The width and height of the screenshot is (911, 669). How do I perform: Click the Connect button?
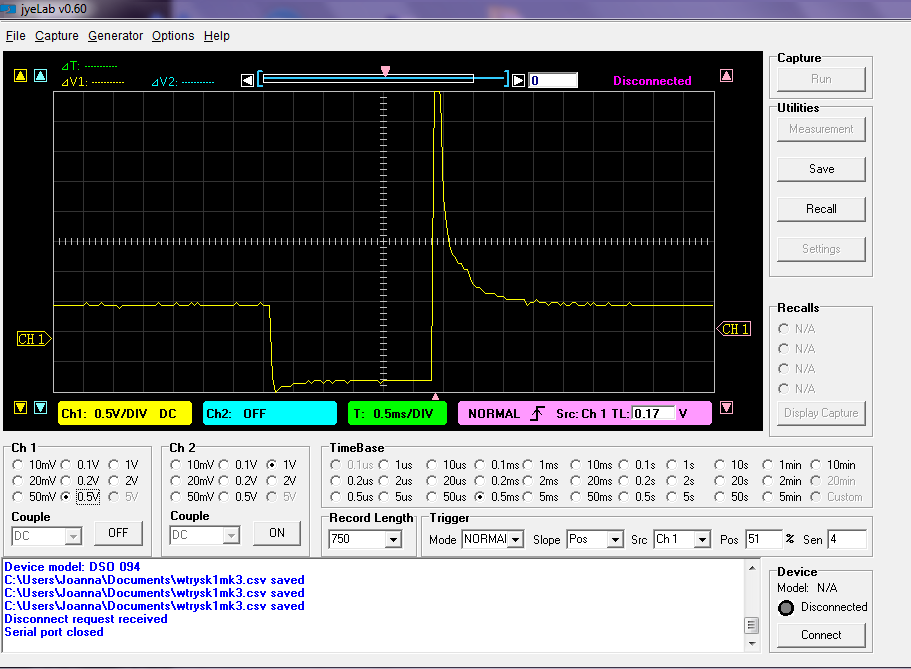pos(821,635)
